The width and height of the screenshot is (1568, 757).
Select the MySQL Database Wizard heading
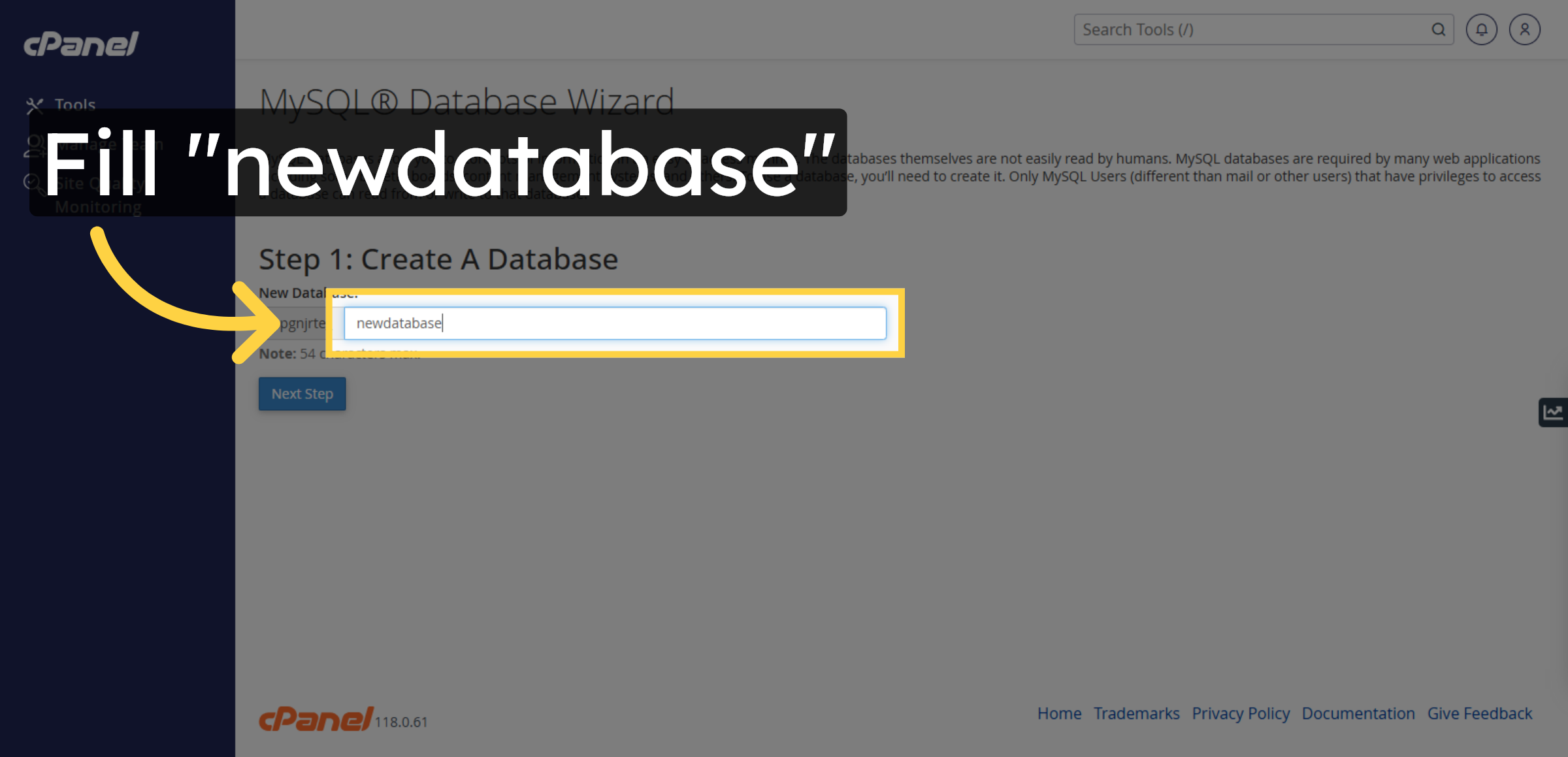point(466,100)
